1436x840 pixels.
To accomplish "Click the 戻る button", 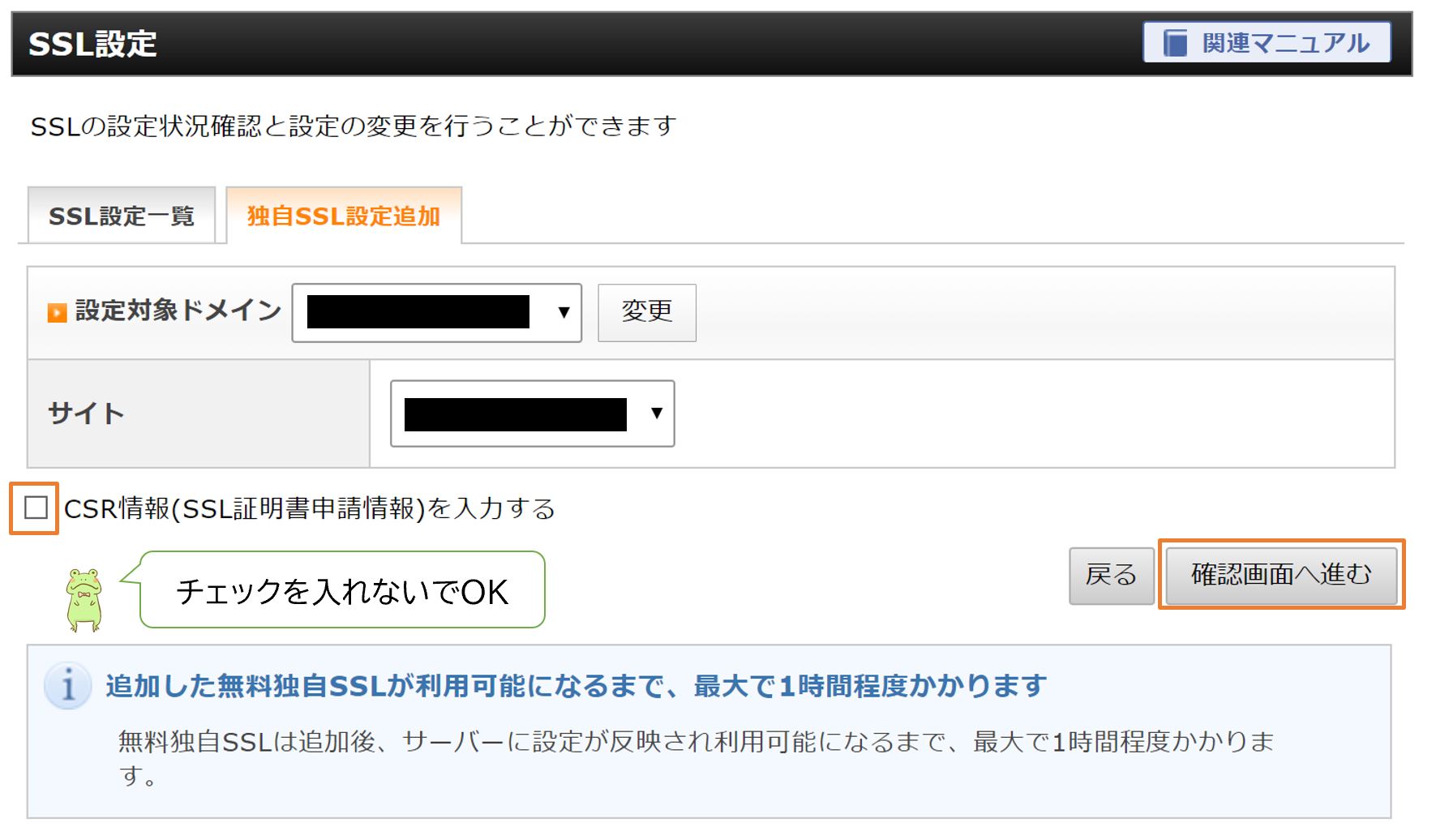I will tap(1112, 575).
